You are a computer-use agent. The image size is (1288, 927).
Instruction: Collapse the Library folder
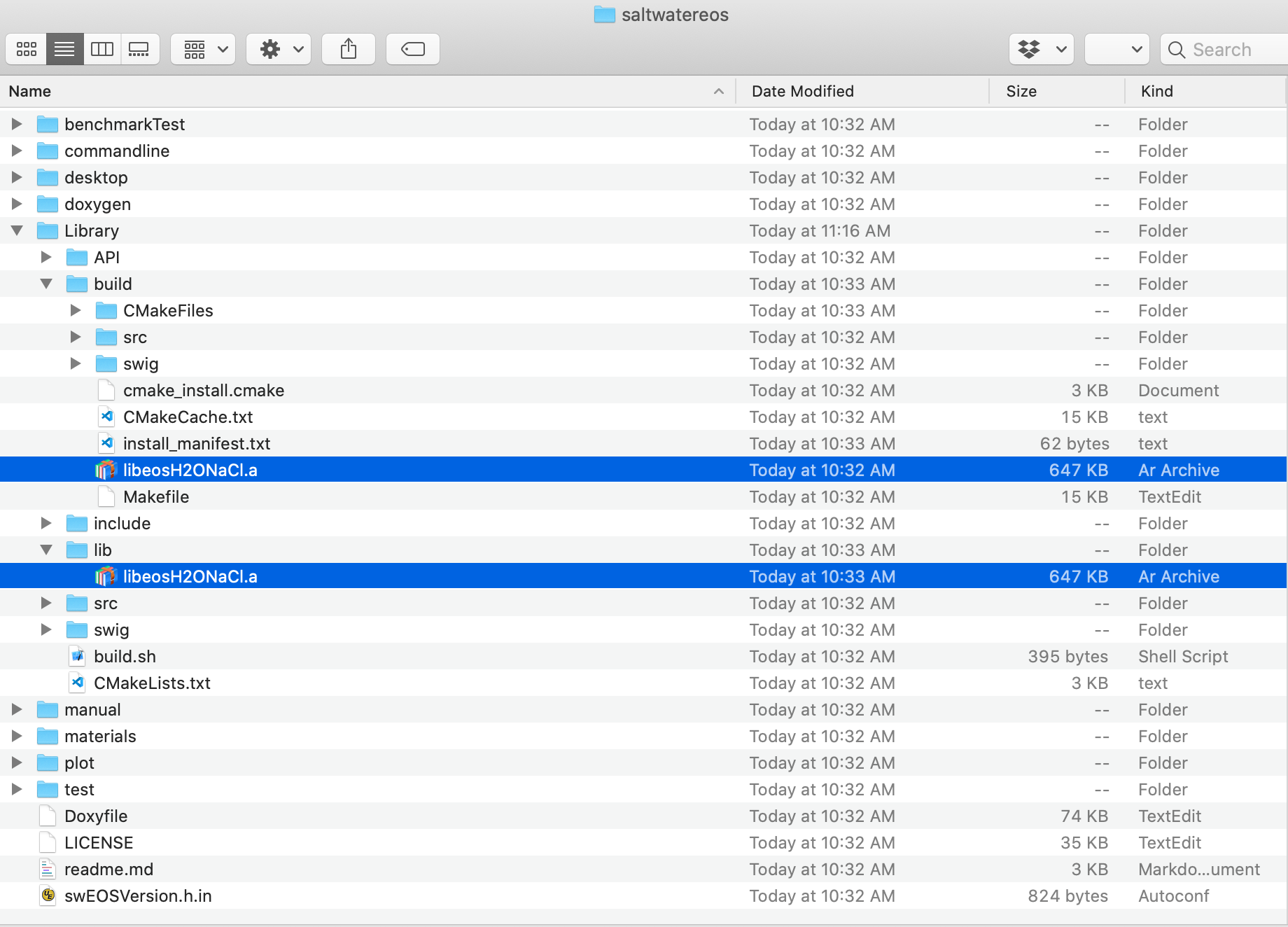coord(17,230)
